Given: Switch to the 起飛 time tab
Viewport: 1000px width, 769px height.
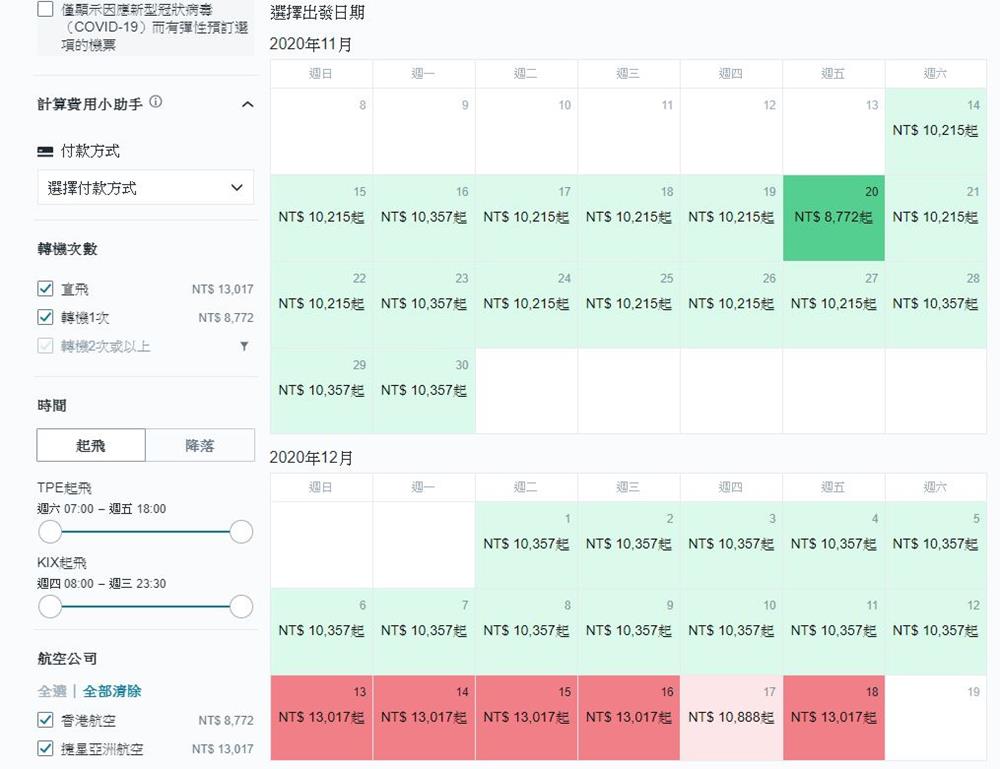Looking at the screenshot, I should [91, 445].
